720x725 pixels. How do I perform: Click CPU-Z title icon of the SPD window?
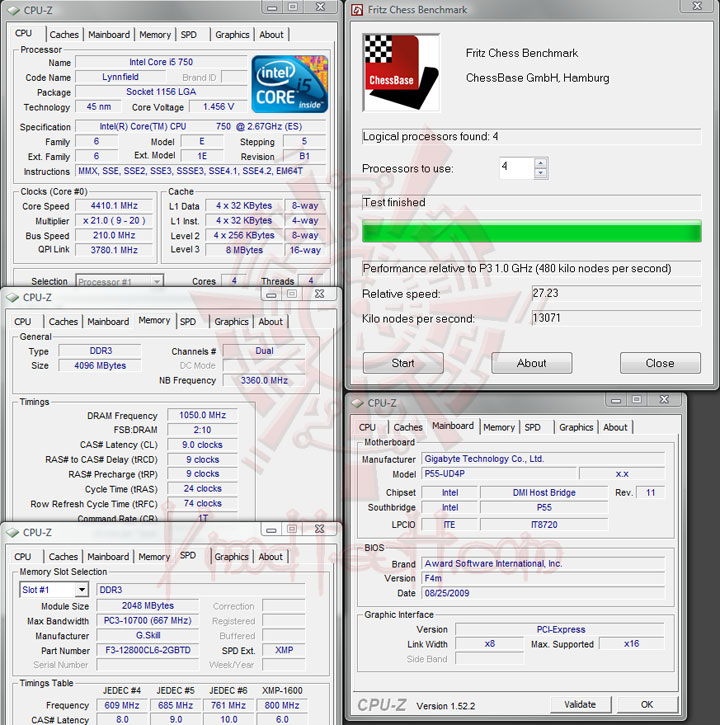pos(13,532)
